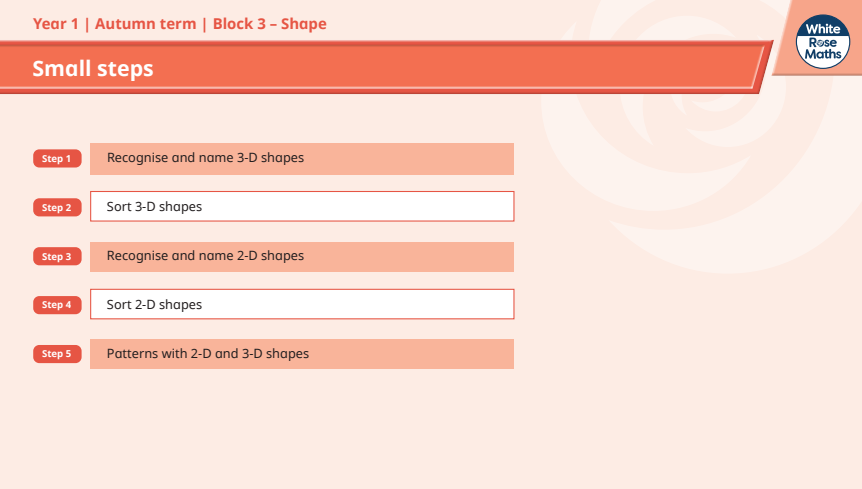Click the "Small steps" banner title
Viewport: 862px width, 489px height.
click(x=93, y=68)
